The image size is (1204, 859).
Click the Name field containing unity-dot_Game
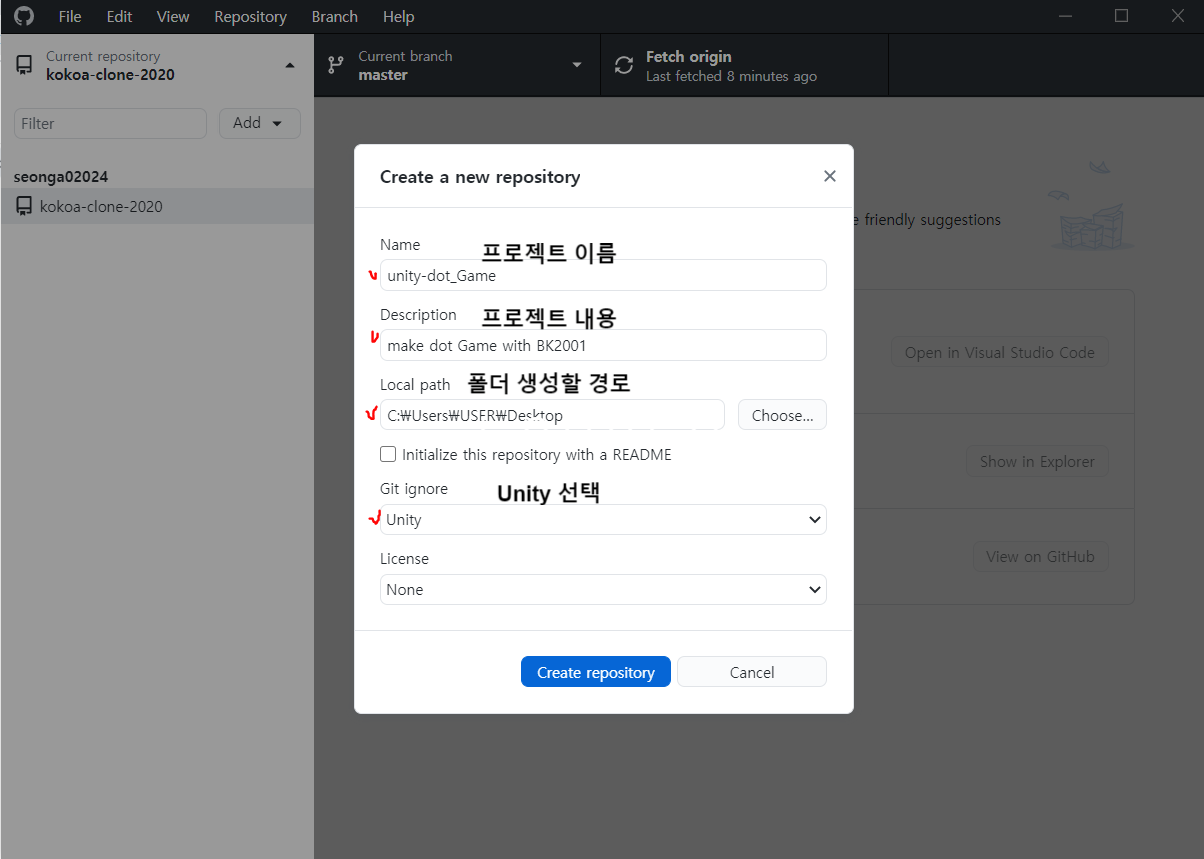(x=603, y=275)
